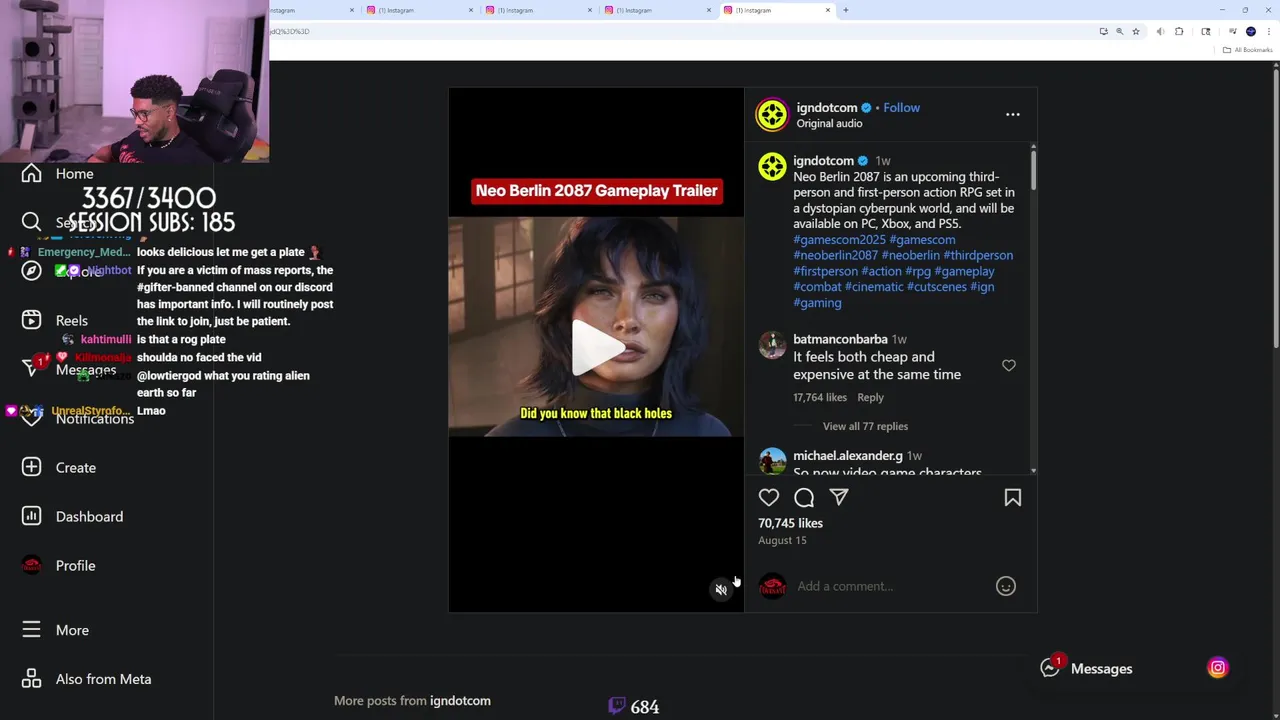Click the Follow link next to igndotcom

coord(901,108)
